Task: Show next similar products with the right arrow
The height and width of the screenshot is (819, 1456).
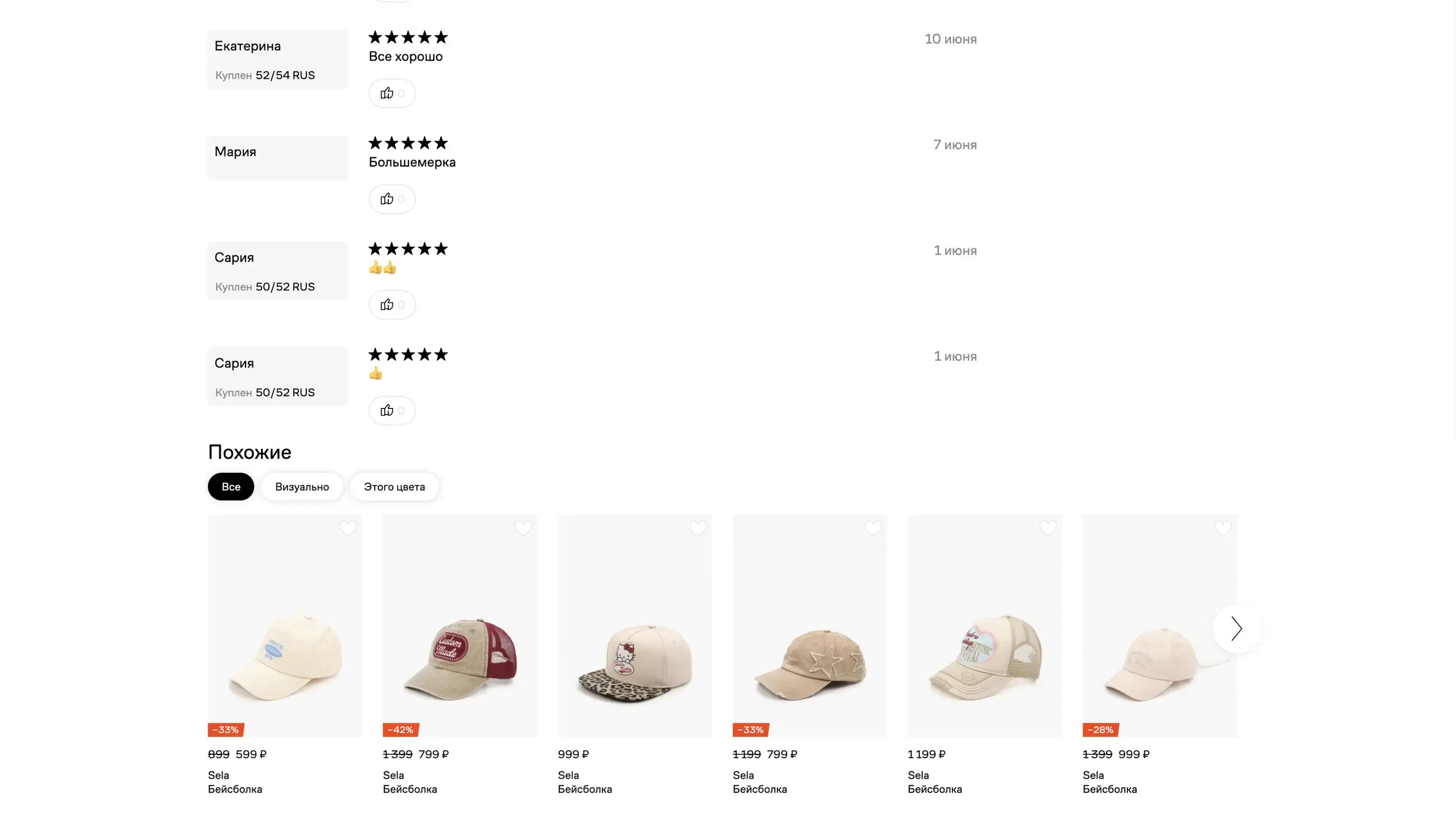Action: pyautogui.click(x=1236, y=628)
